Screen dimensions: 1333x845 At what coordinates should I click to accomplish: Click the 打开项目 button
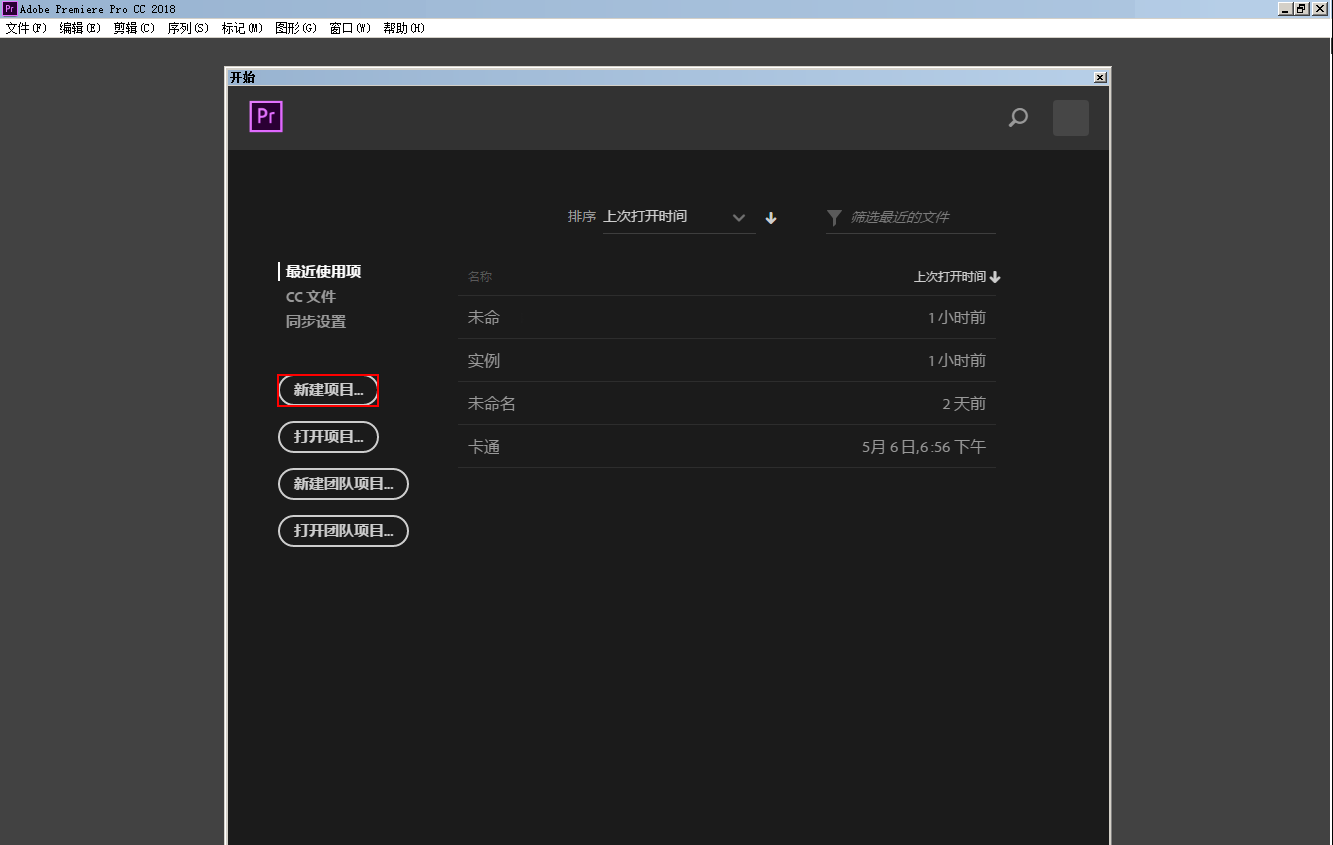(328, 437)
